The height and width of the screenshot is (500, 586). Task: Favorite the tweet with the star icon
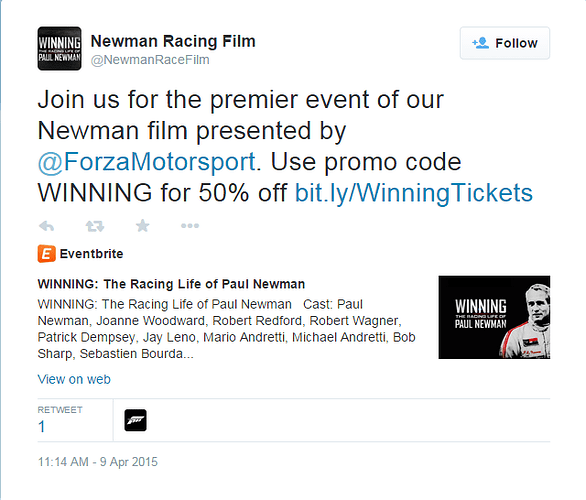pos(142,226)
